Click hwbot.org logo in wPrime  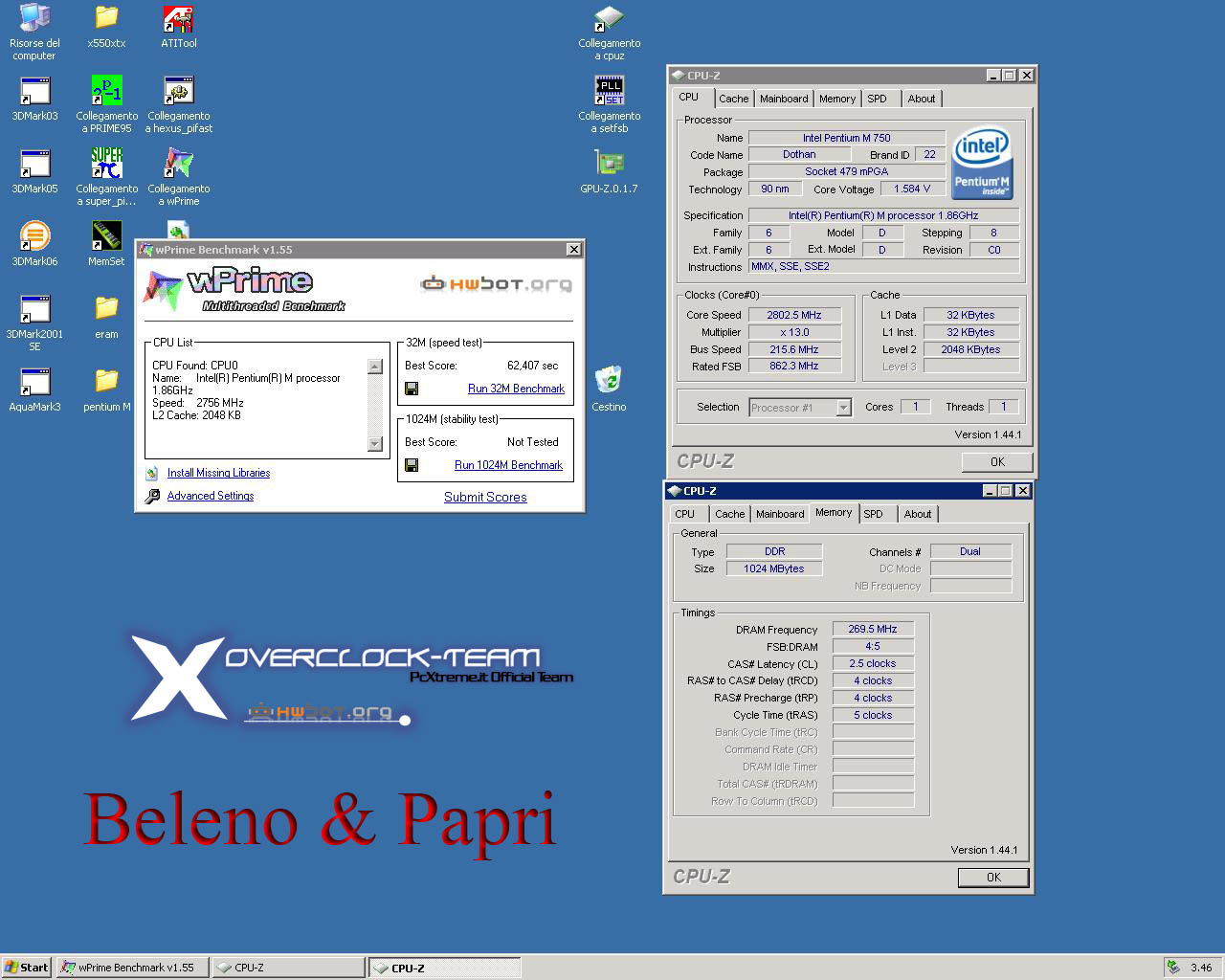[497, 283]
